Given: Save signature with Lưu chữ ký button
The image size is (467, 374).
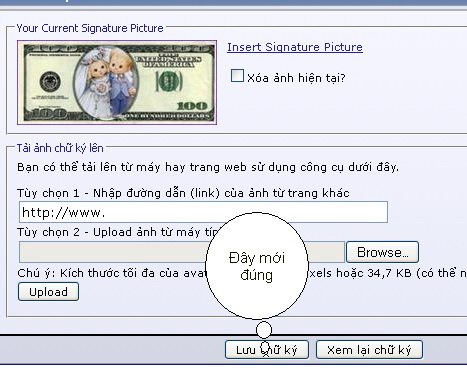Looking at the screenshot, I should (x=267, y=350).
